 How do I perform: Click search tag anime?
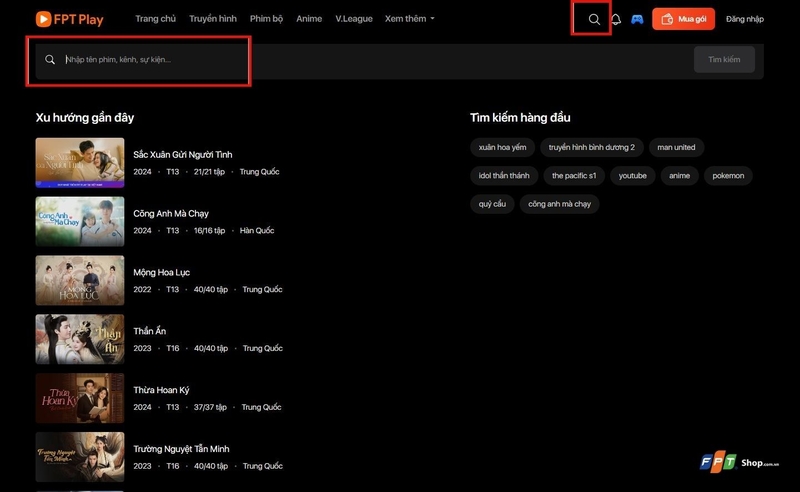(680, 176)
